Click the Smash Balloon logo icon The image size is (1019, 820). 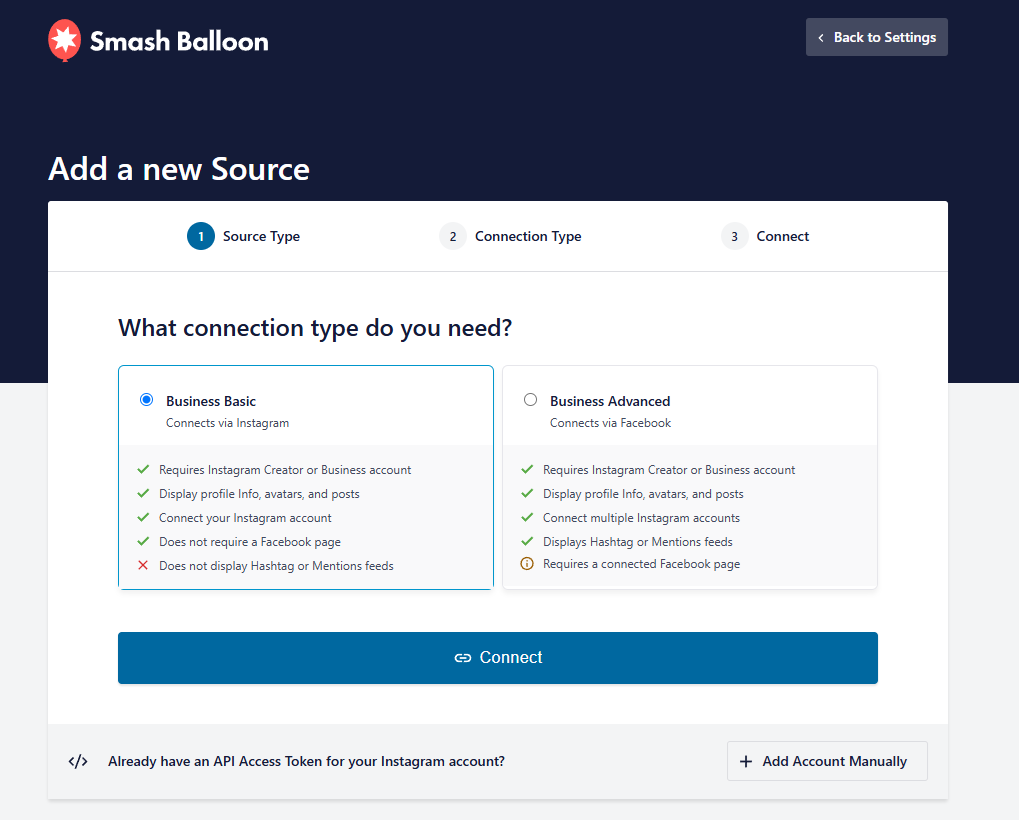64,40
